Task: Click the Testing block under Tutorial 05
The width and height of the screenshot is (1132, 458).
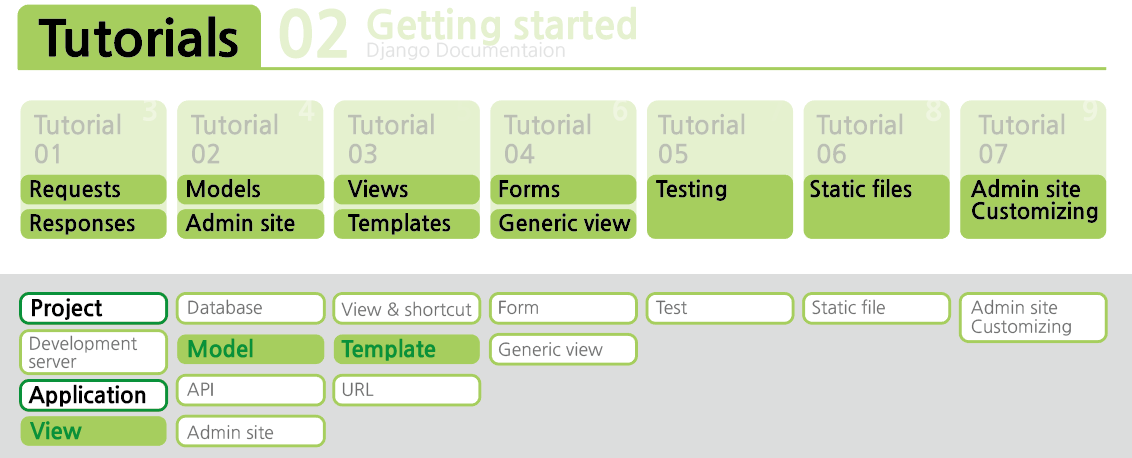Action: (720, 207)
